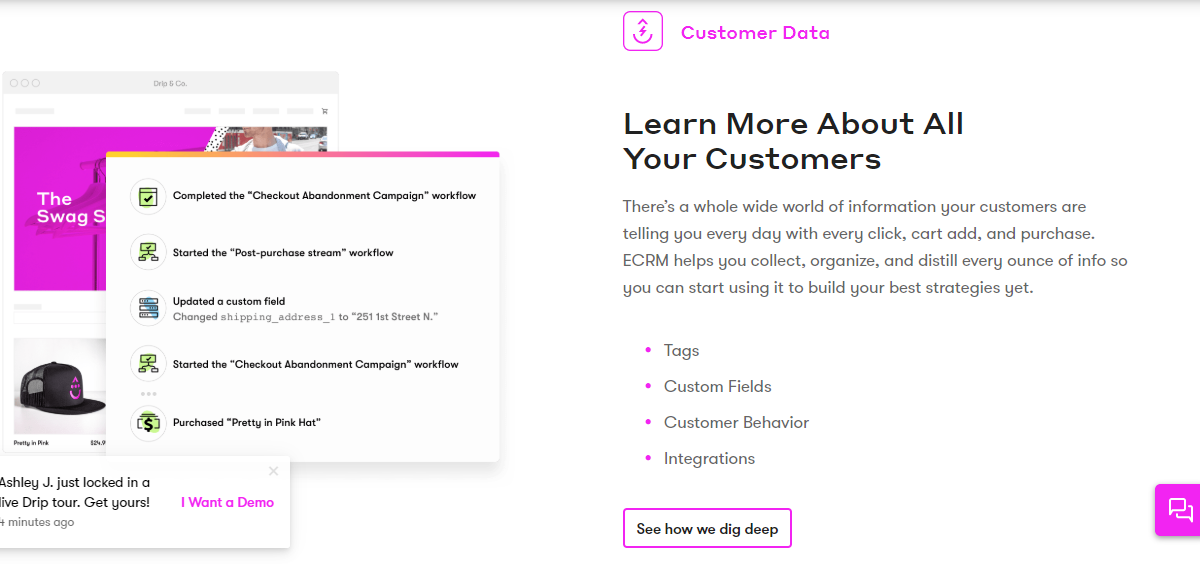Click the Checkout Abandonment started workflow icon
The image size is (1200, 564).
(148, 364)
